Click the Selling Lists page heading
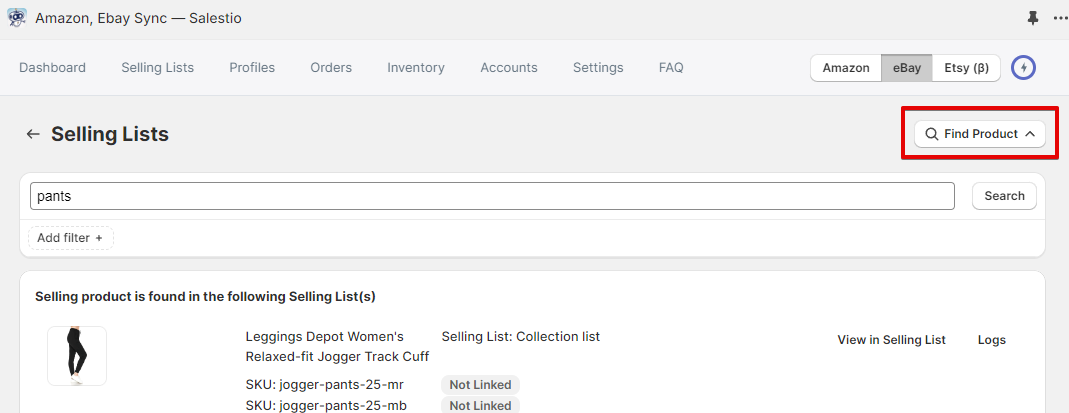1069x413 pixels. tap(110, 134)
